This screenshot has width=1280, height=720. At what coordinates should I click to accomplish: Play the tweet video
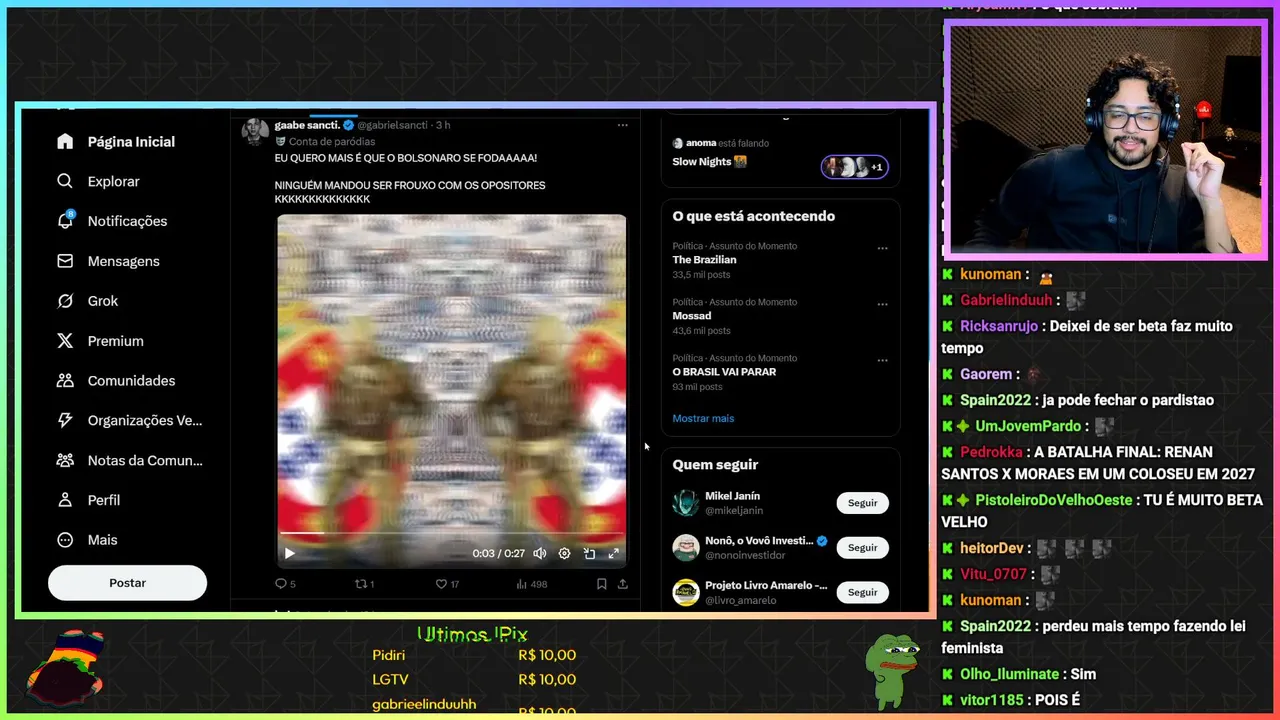pos(290,553)
